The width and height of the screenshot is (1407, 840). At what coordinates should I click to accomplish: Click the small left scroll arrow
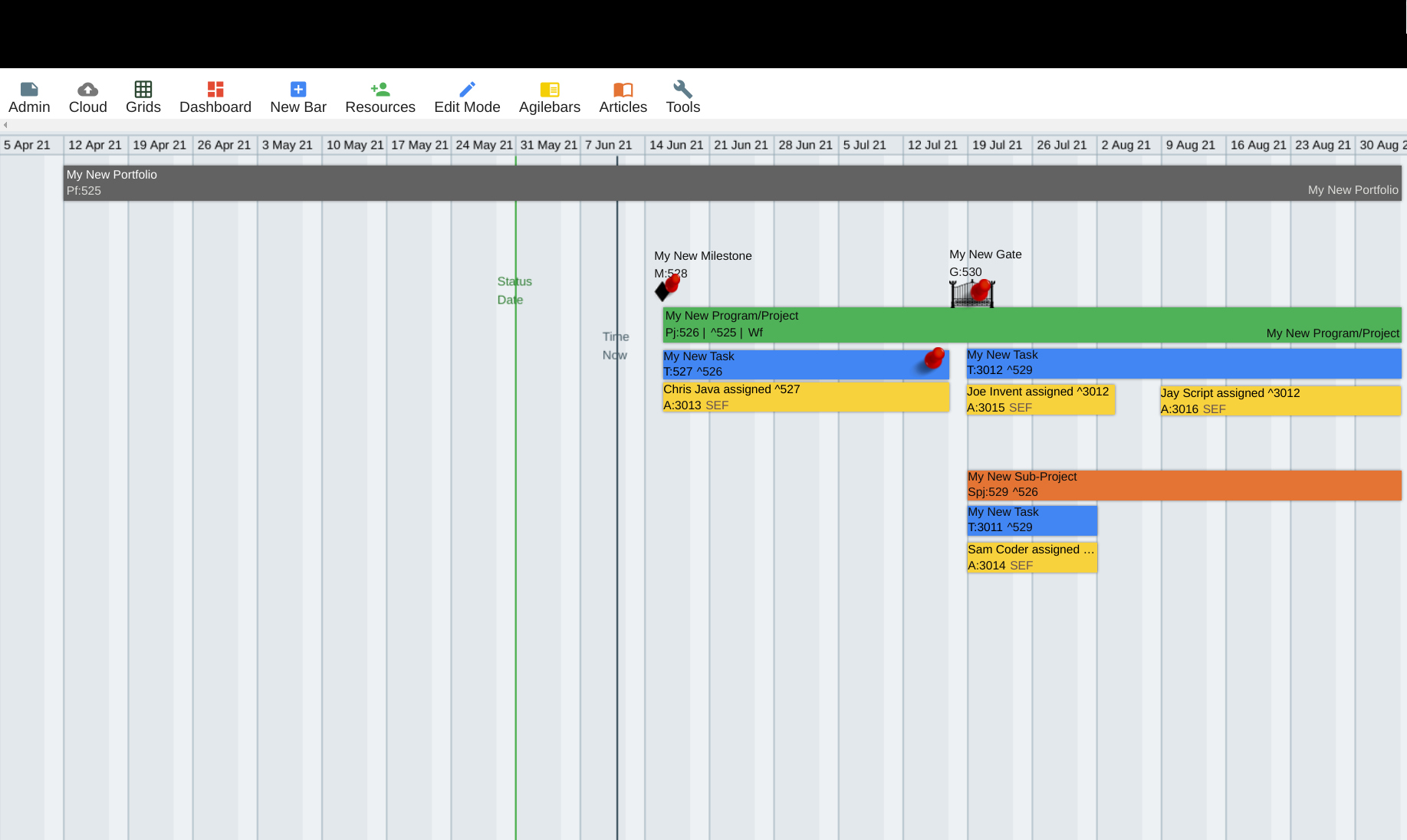[5, 125]
